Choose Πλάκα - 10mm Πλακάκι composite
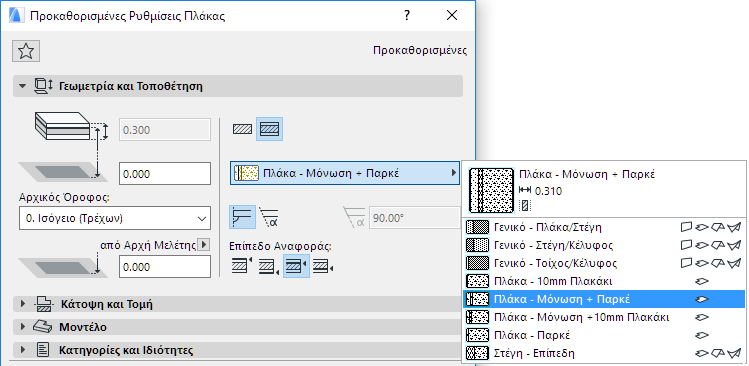 pyautogui.click(x=604, y=281)
